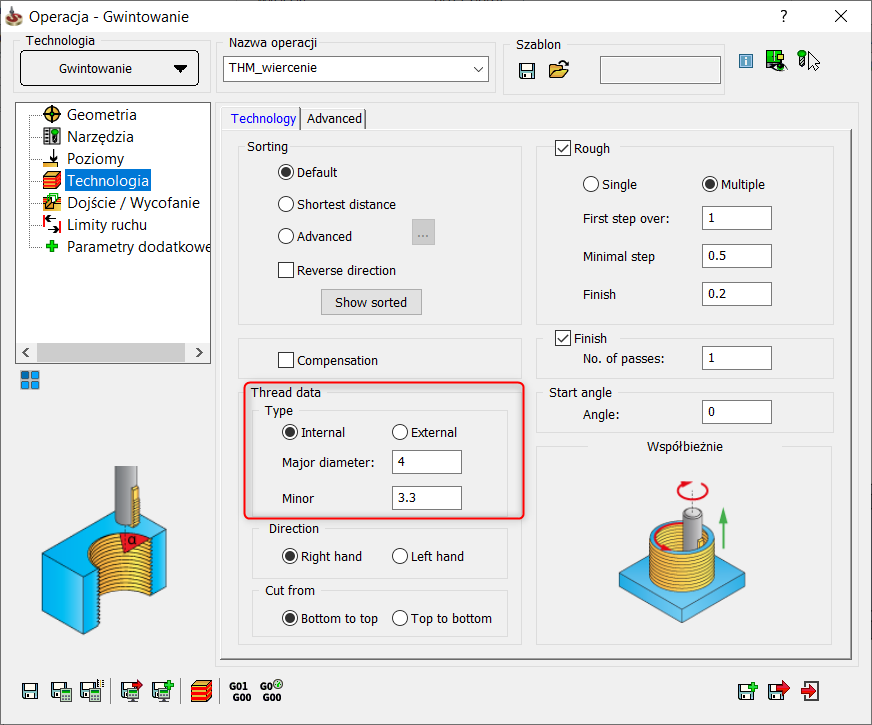The image size is (872, 725).
Task: Select the Single rough radio button
Action: tap(591, 184)
